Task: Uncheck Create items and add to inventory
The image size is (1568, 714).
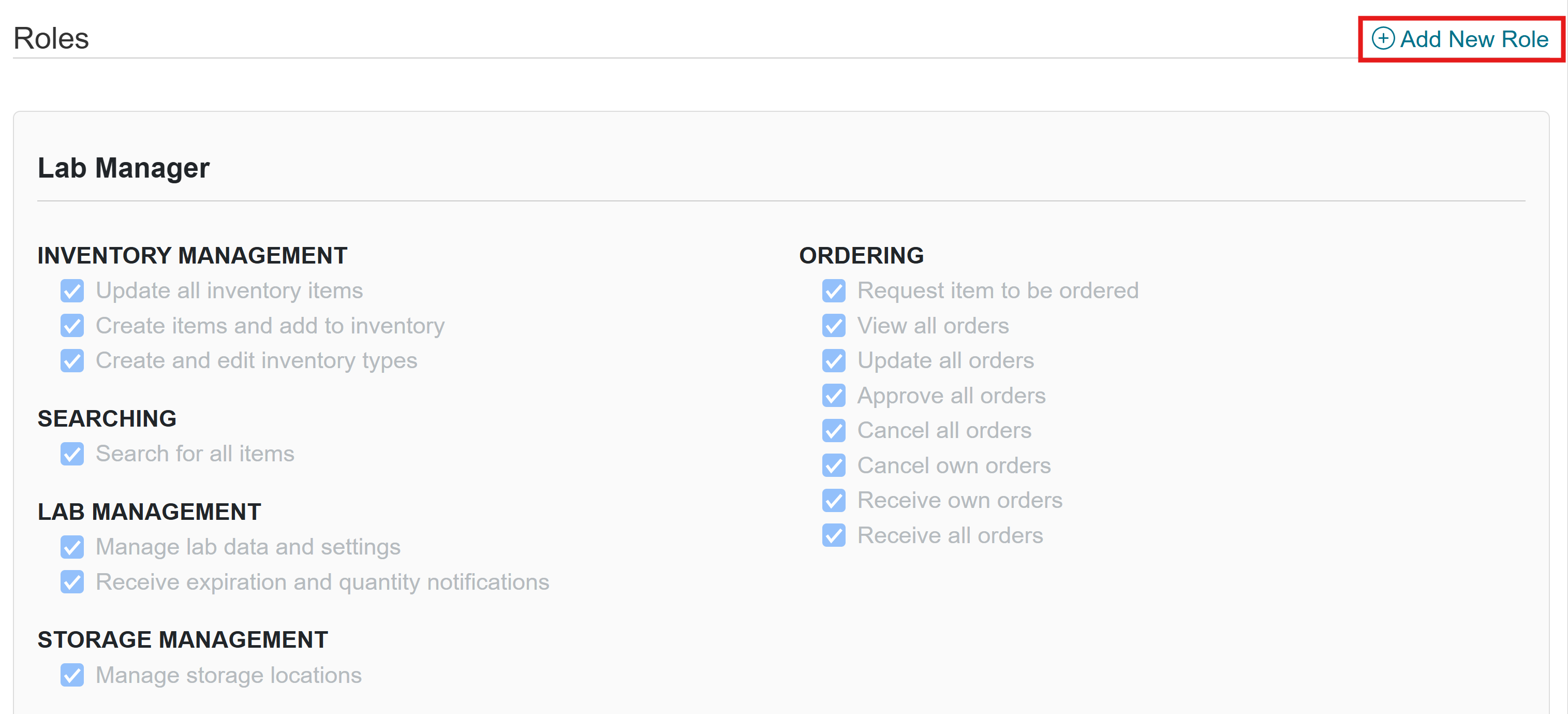Action: tap(72, 326)
